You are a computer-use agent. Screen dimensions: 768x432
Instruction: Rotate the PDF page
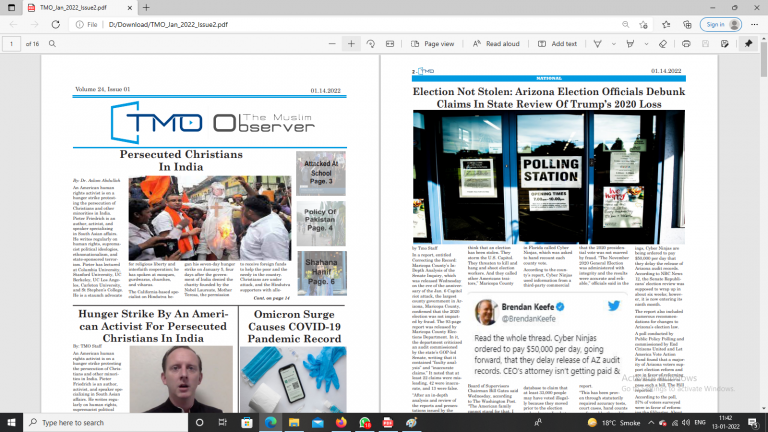[371, 44]
